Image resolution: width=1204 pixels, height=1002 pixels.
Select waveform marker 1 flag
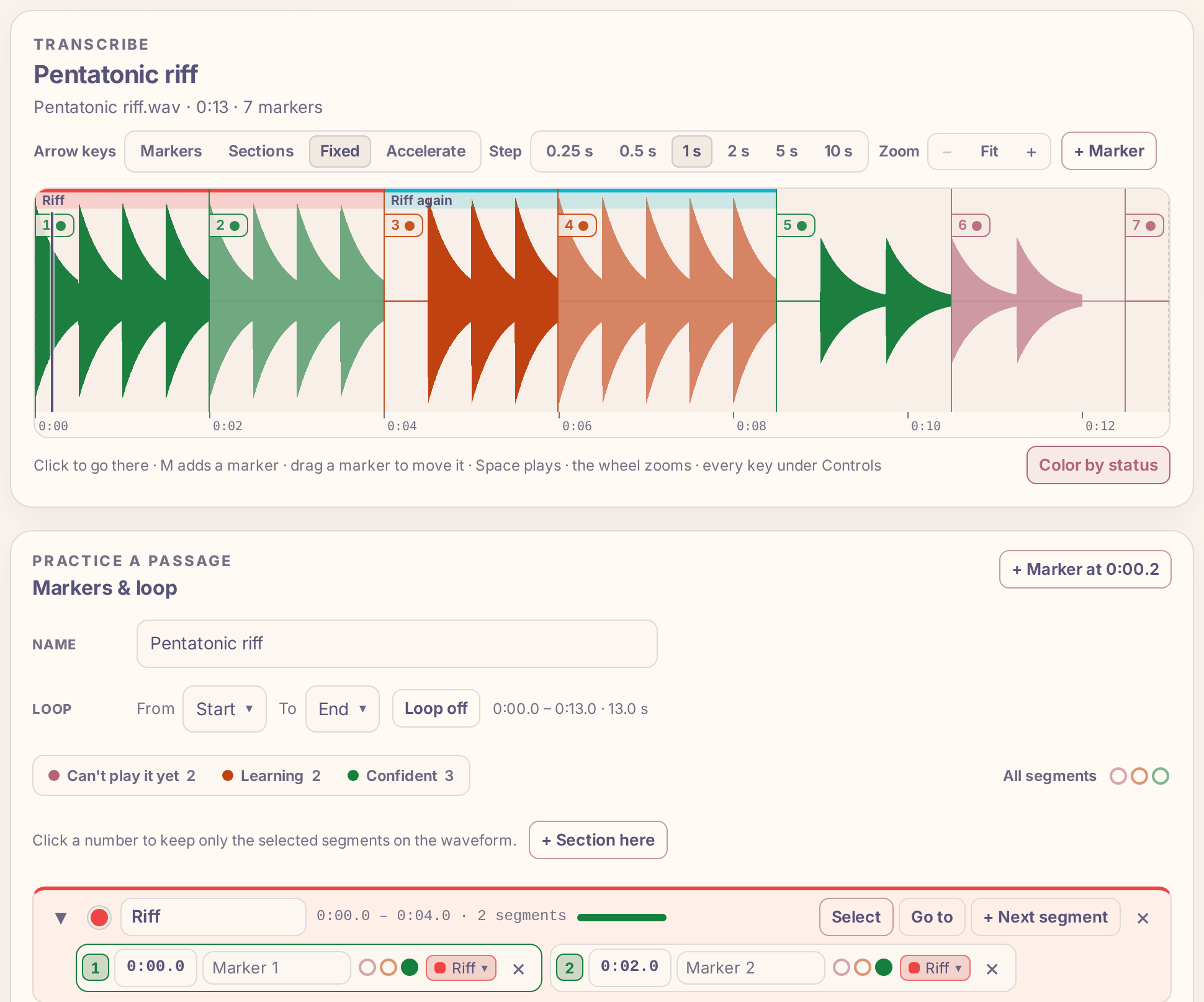pos(55,225)
